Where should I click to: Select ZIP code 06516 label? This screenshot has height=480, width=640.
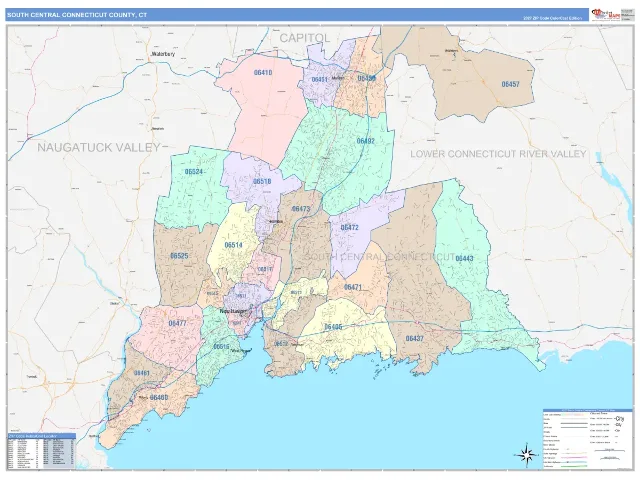221,347
